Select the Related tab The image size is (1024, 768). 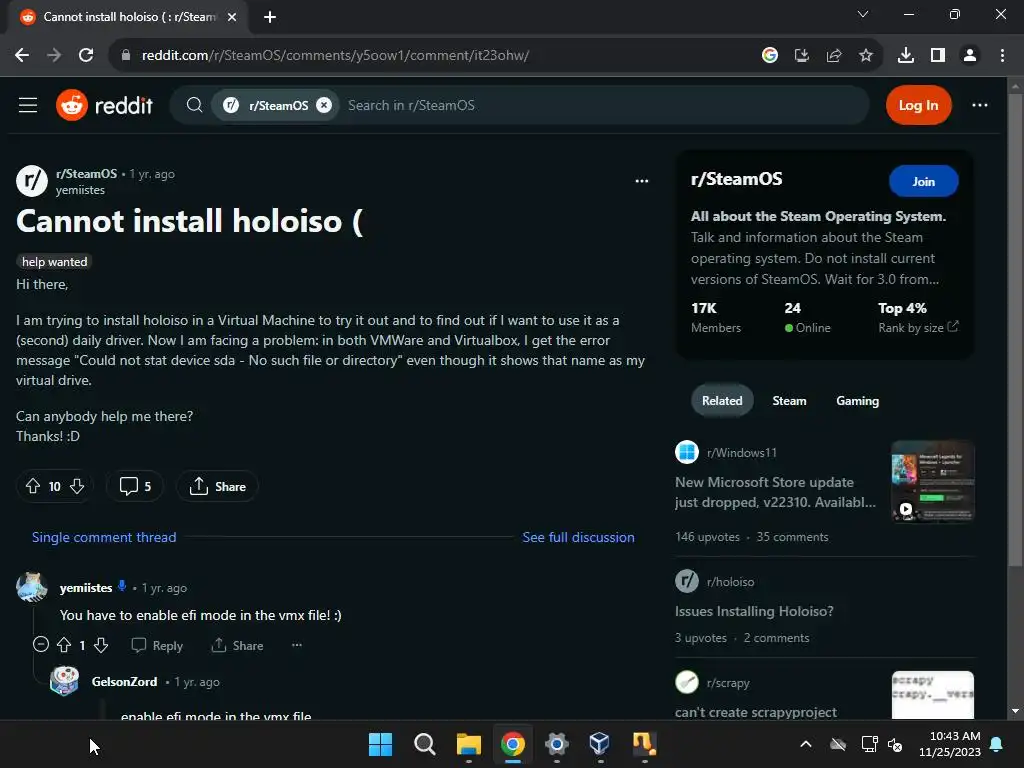point(722,400)
